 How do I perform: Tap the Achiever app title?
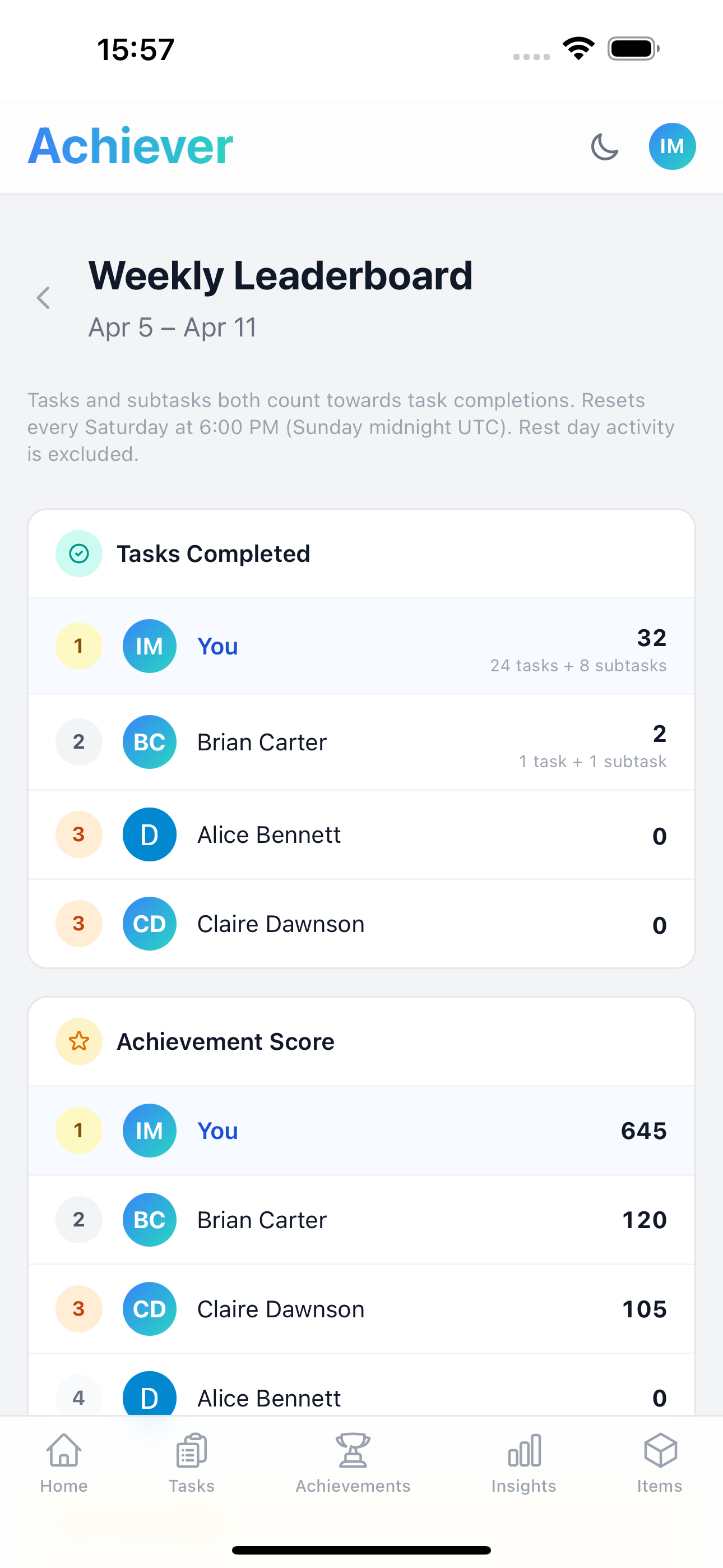pyautogui.click(x=129, y=145)
